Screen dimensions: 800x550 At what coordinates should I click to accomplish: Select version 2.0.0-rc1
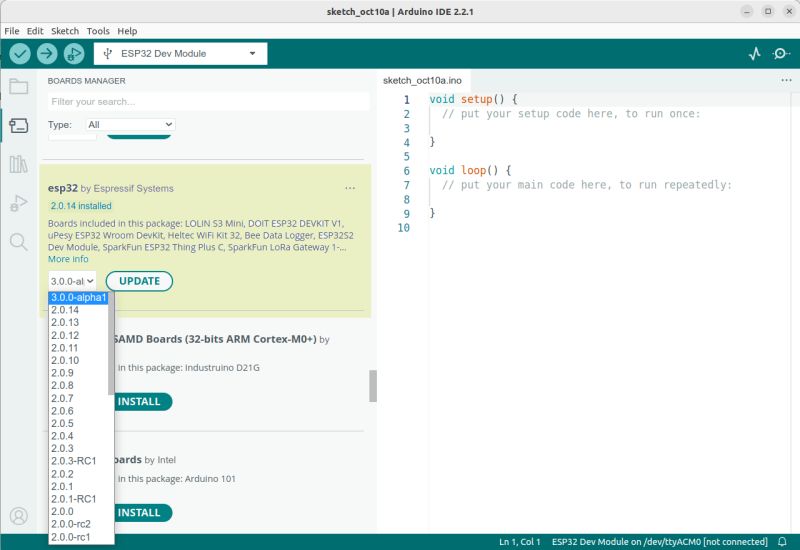78,537
